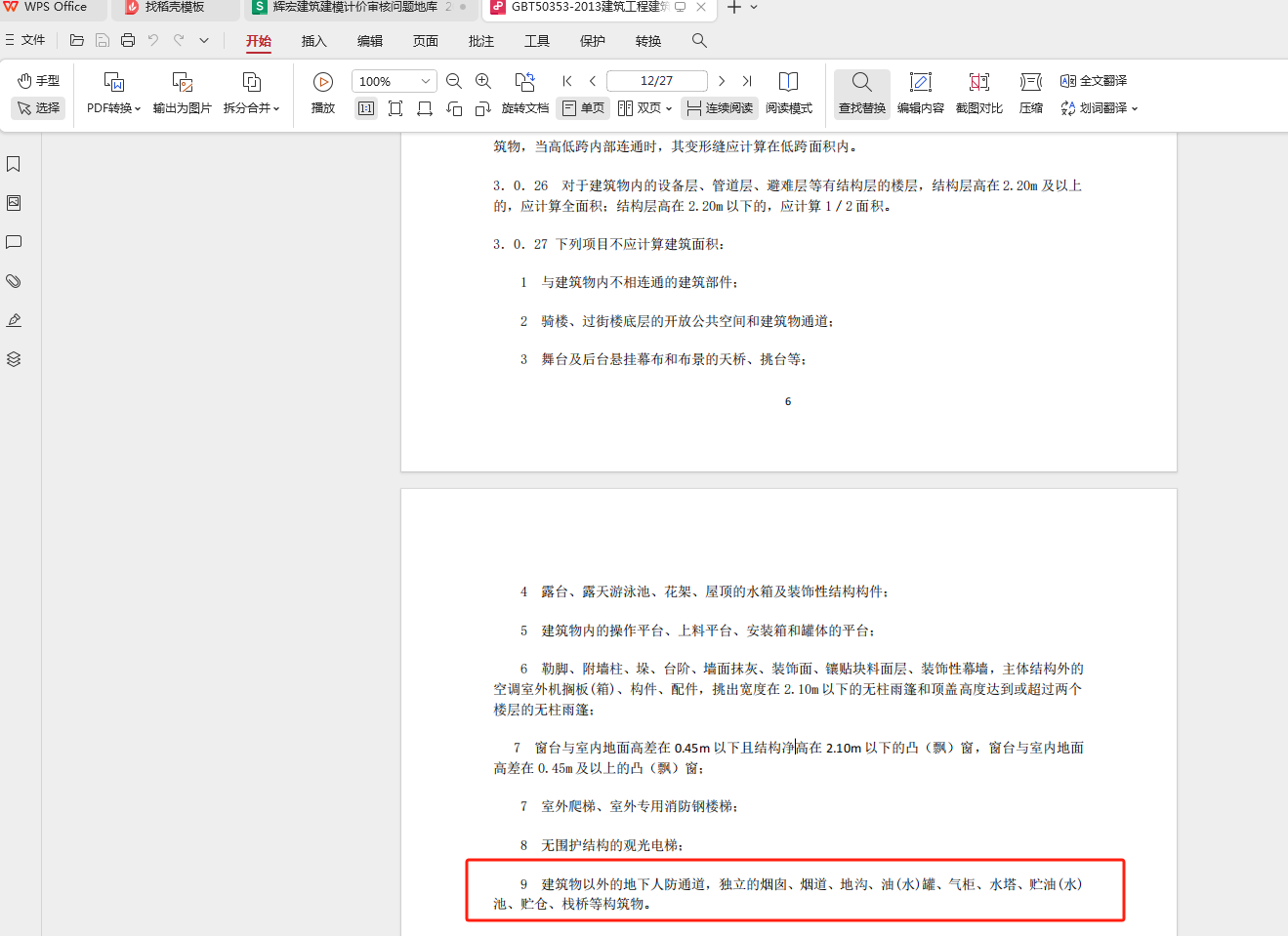The height and width of the screenshot is (936, 1288).
Task: Click the 播放 play button
Action: coord(323,94)
